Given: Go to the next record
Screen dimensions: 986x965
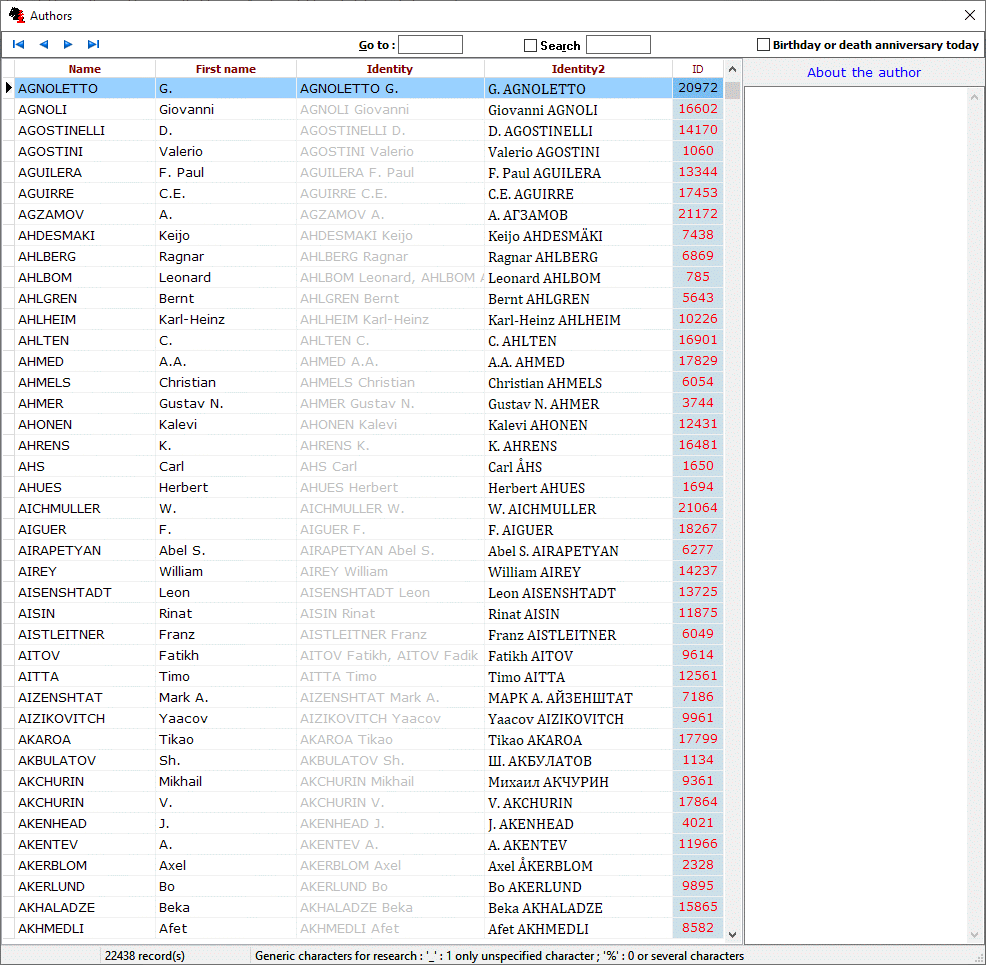Looking at the screenshot, I should [x=68, y=44].
